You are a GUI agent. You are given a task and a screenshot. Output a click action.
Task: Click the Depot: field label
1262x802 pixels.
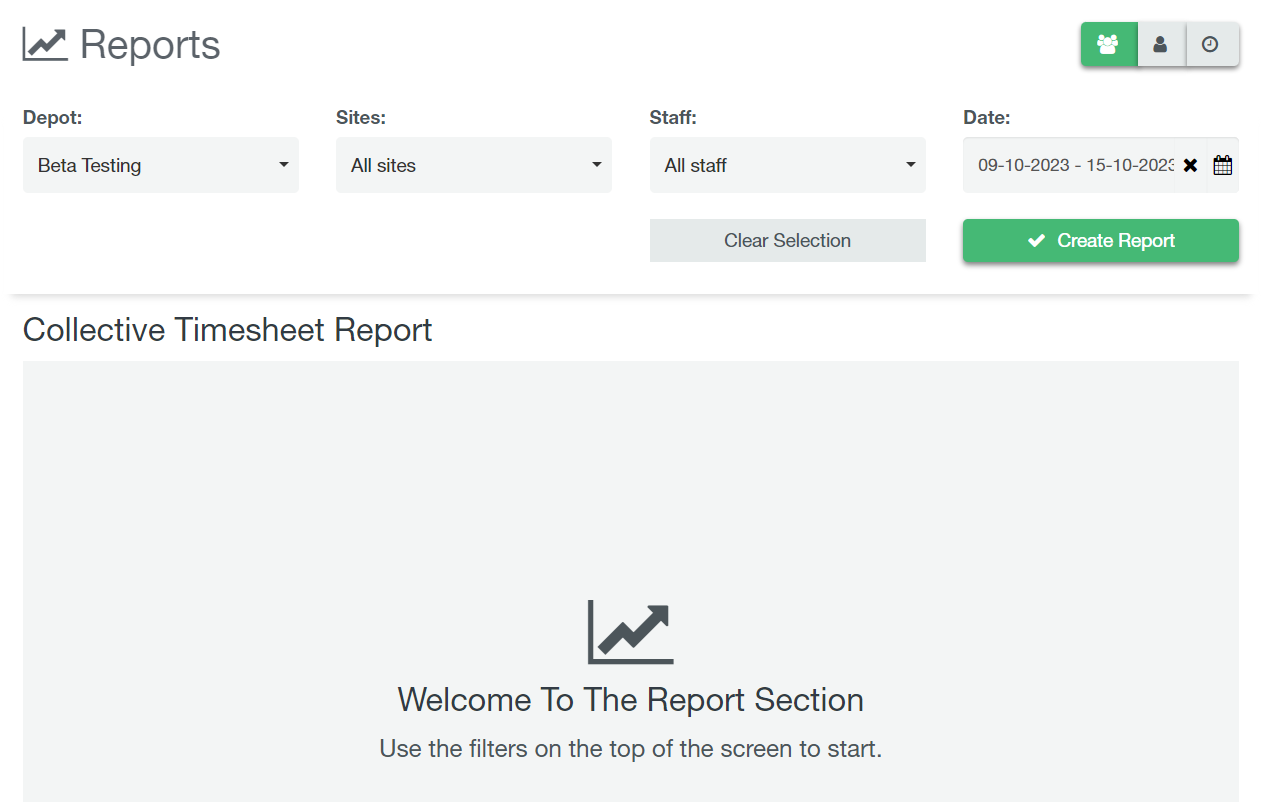[x=53, y=118]
